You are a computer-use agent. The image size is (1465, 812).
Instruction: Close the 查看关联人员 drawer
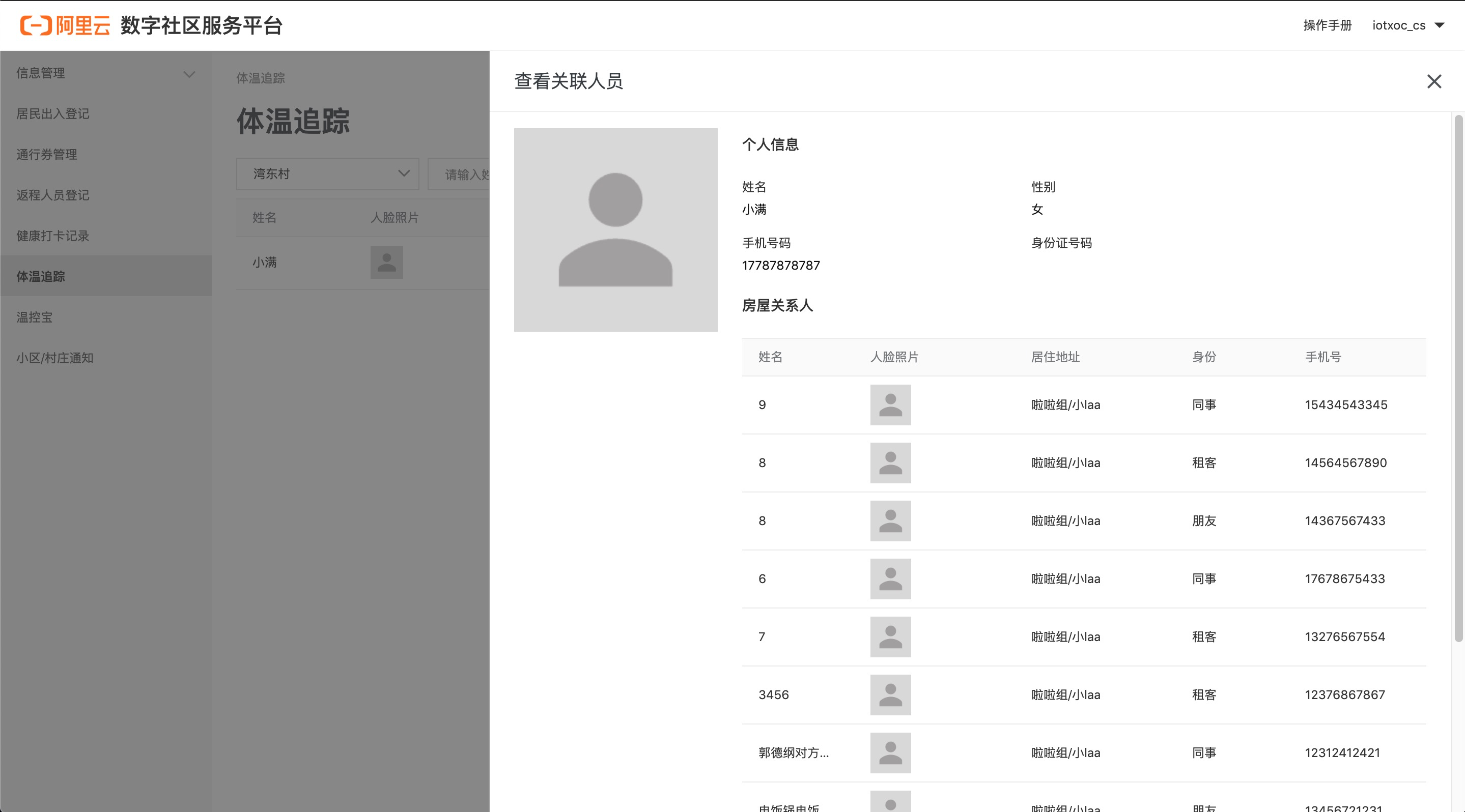click(1434, 81)
